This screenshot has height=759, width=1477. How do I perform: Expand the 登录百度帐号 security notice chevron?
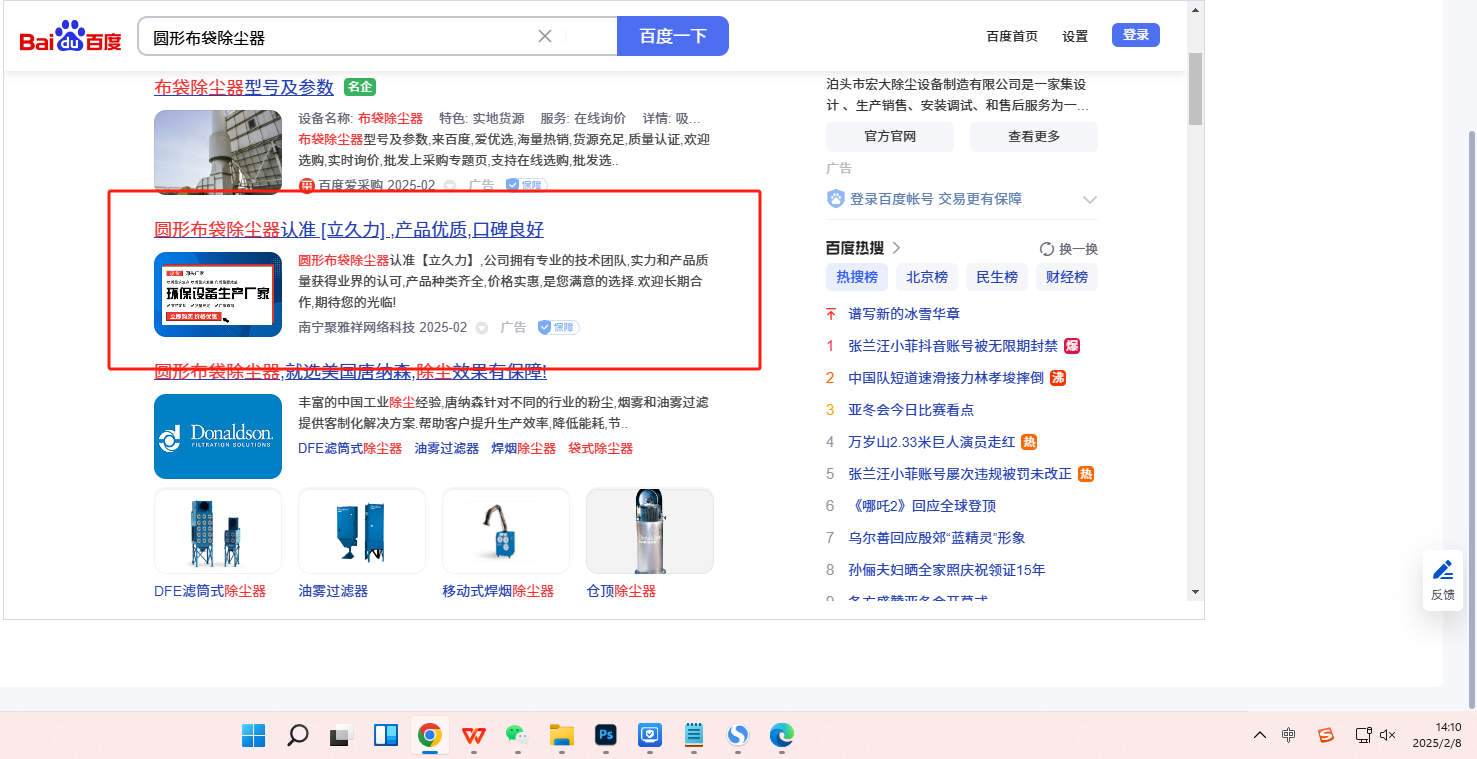1090,200
